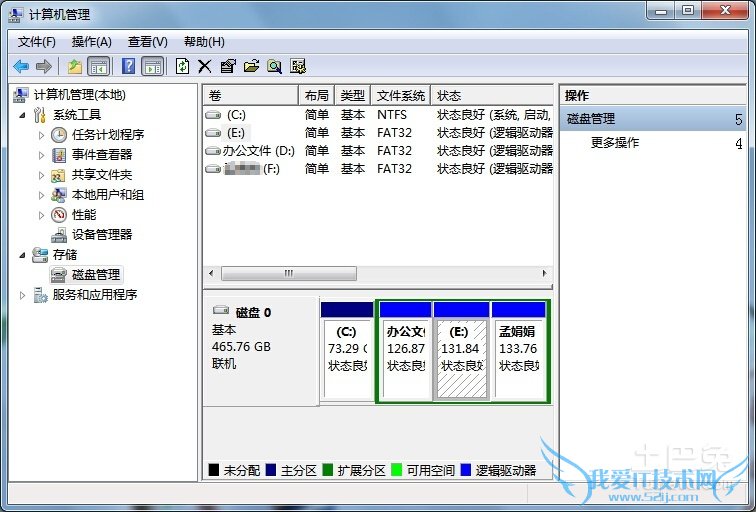Click the forward arrow toolbar icon
This screenshot has height=512, width=756.
coord(44,66)
